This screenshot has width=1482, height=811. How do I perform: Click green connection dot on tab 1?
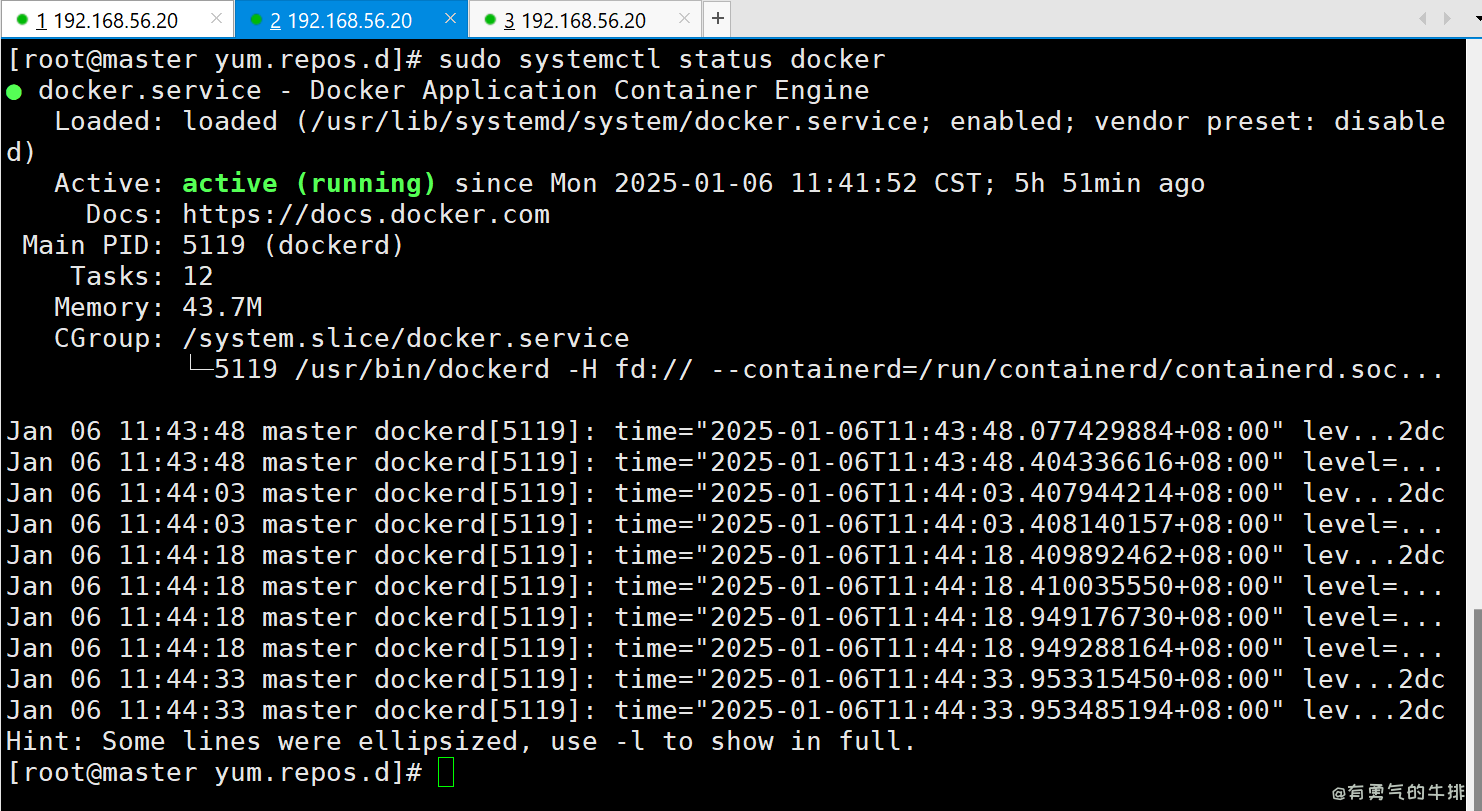[x=22, y=20]
